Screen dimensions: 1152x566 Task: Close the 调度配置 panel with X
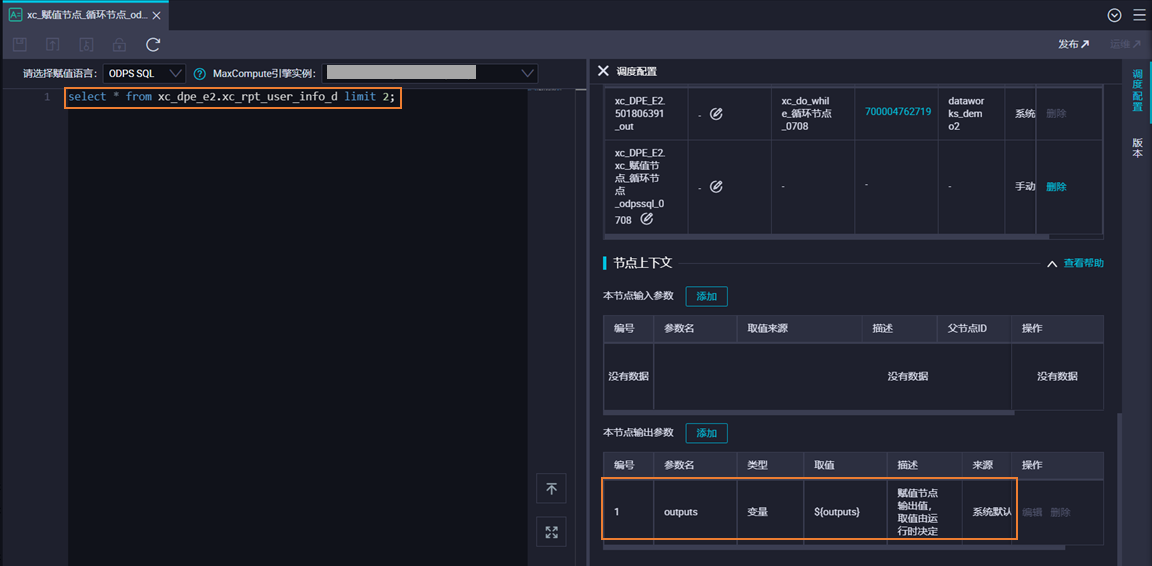[603, 71]
